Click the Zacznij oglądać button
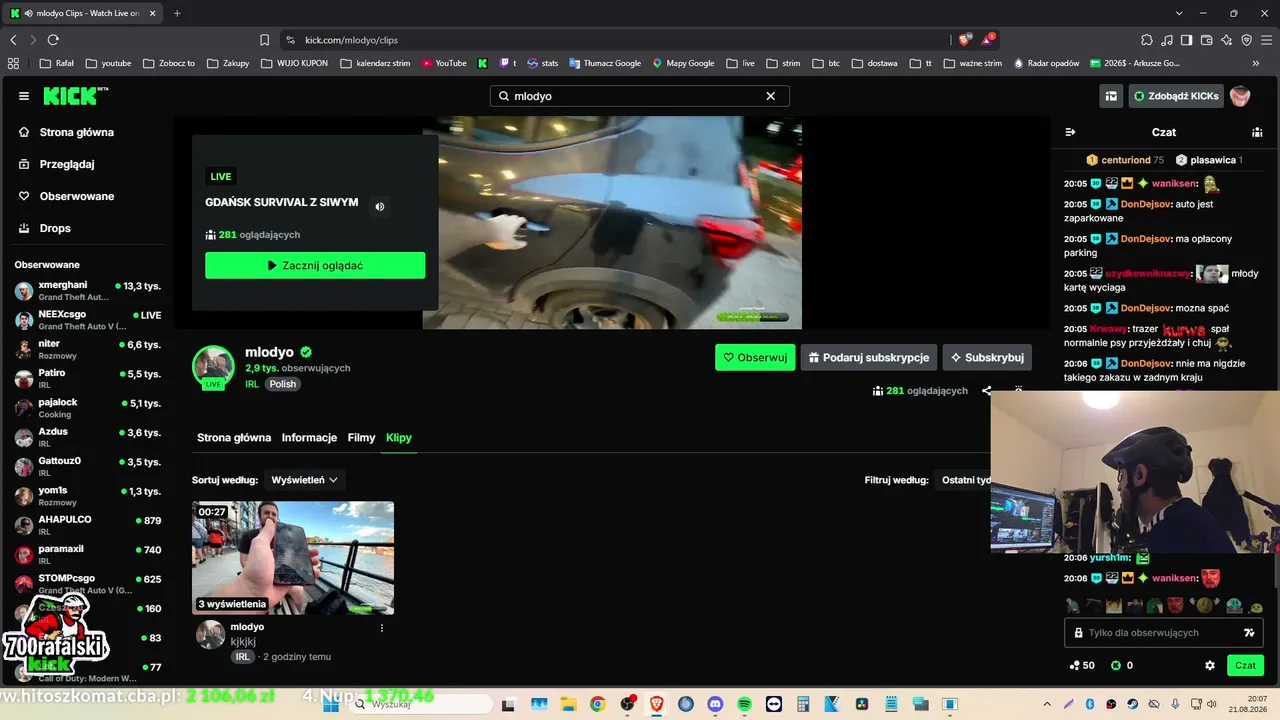The image size is (1280, 720). [x=315, y=265]
